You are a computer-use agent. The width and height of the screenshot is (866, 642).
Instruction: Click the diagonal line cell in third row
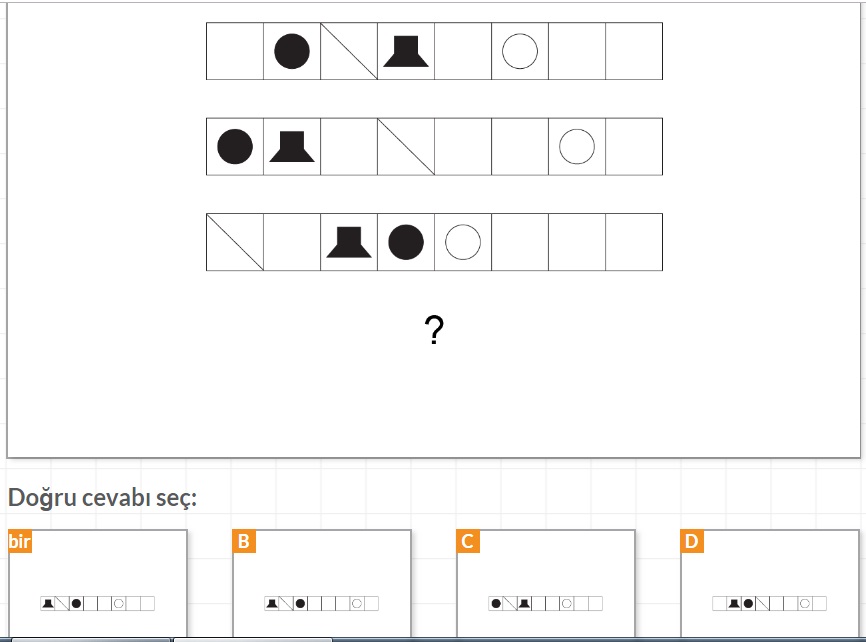235,242
